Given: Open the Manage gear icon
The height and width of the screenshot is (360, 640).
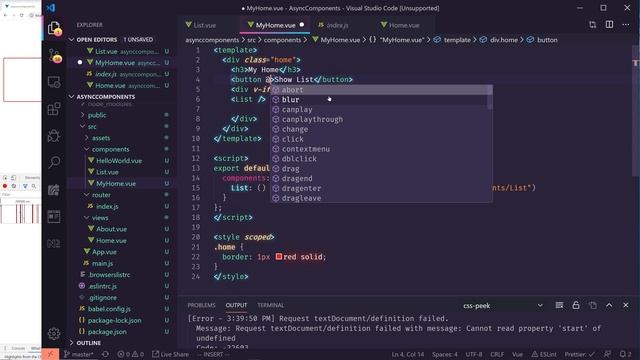Looking at the screenshot, I should coord(54,334).
